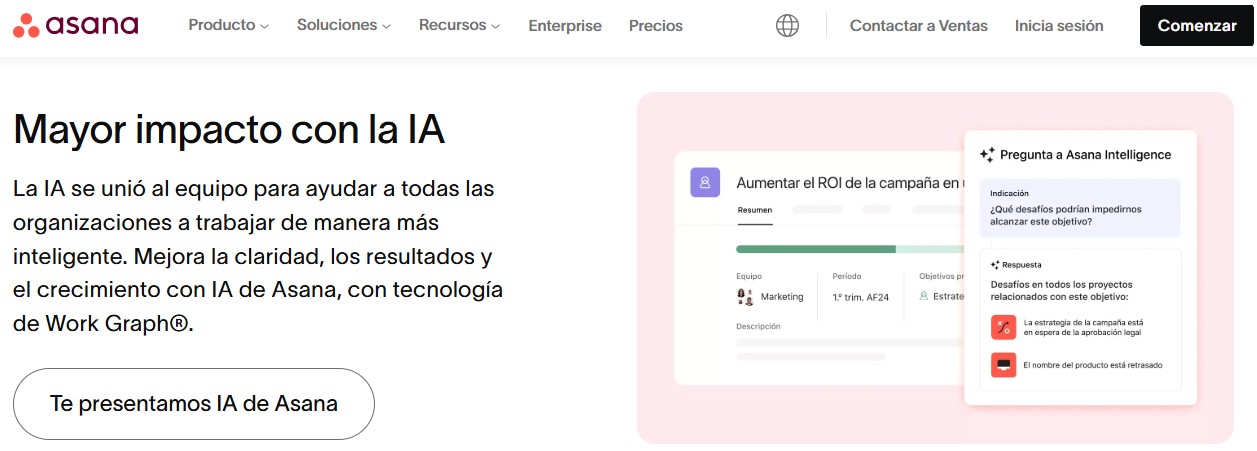Click the Inicia sesión link
This screenshot has width=1257, height=451.
(1059, 26)
